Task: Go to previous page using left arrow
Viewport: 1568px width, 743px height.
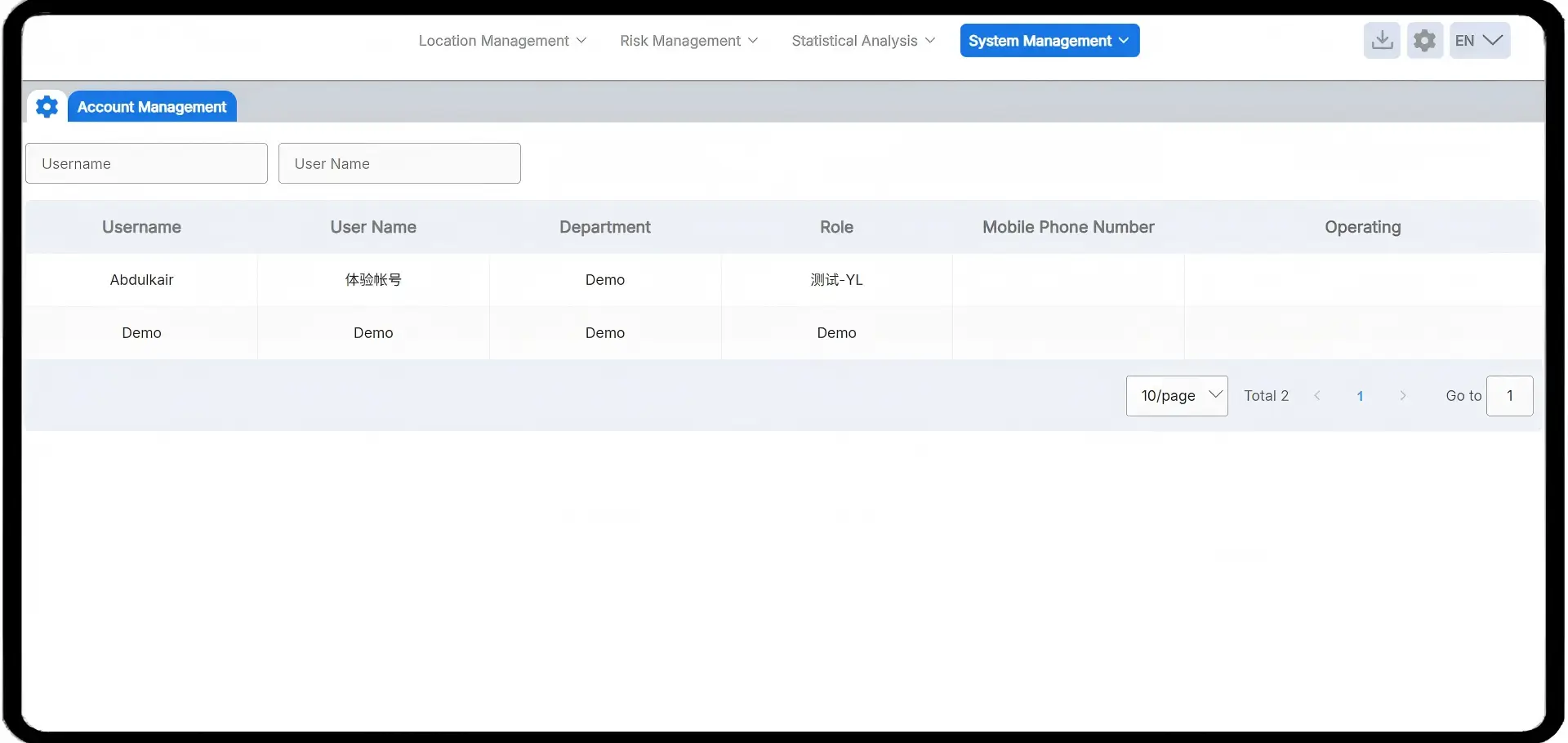Action: [1316, 396]
